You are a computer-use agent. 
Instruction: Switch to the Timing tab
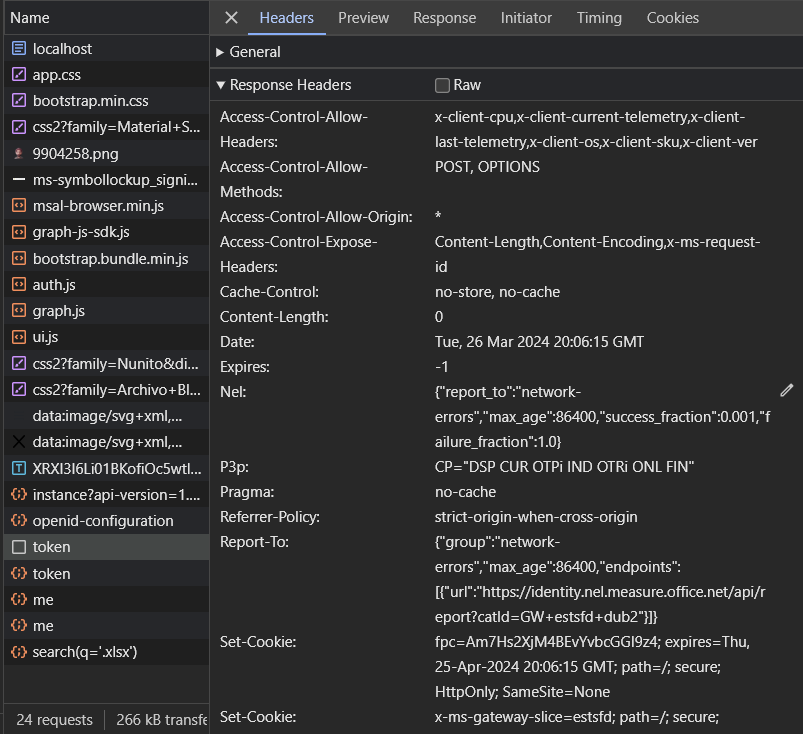(x=599, y=17)
